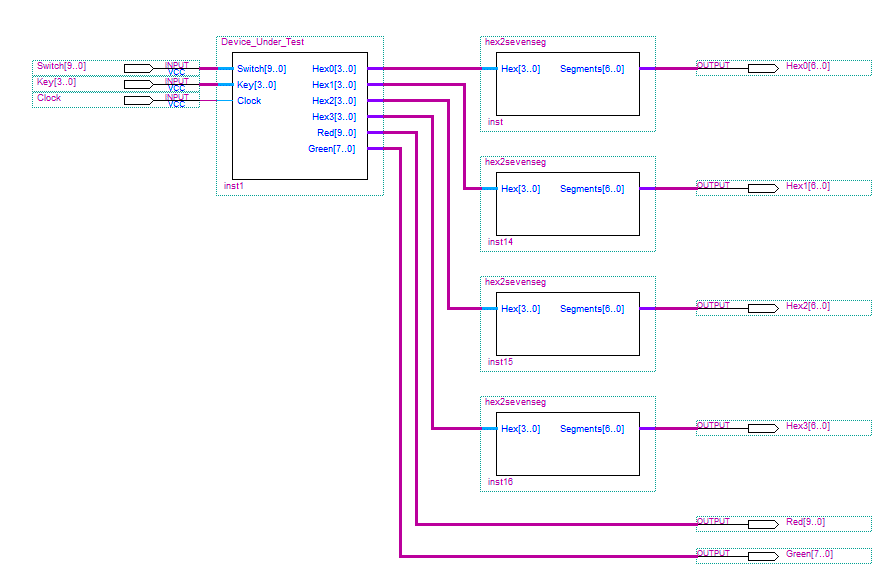
Task: Select the Clock input pin symbol
Action: 139,100
